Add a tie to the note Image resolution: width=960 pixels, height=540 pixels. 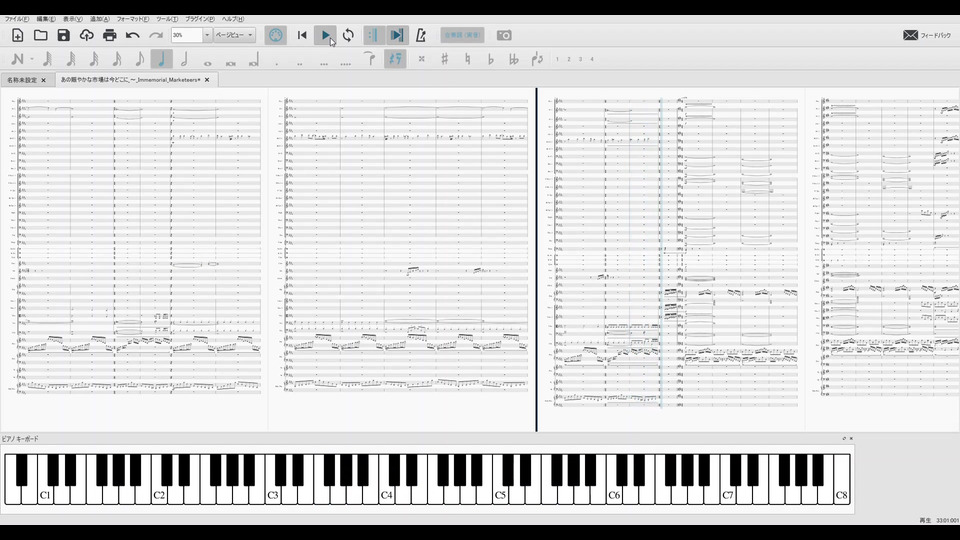pos(370,59)
